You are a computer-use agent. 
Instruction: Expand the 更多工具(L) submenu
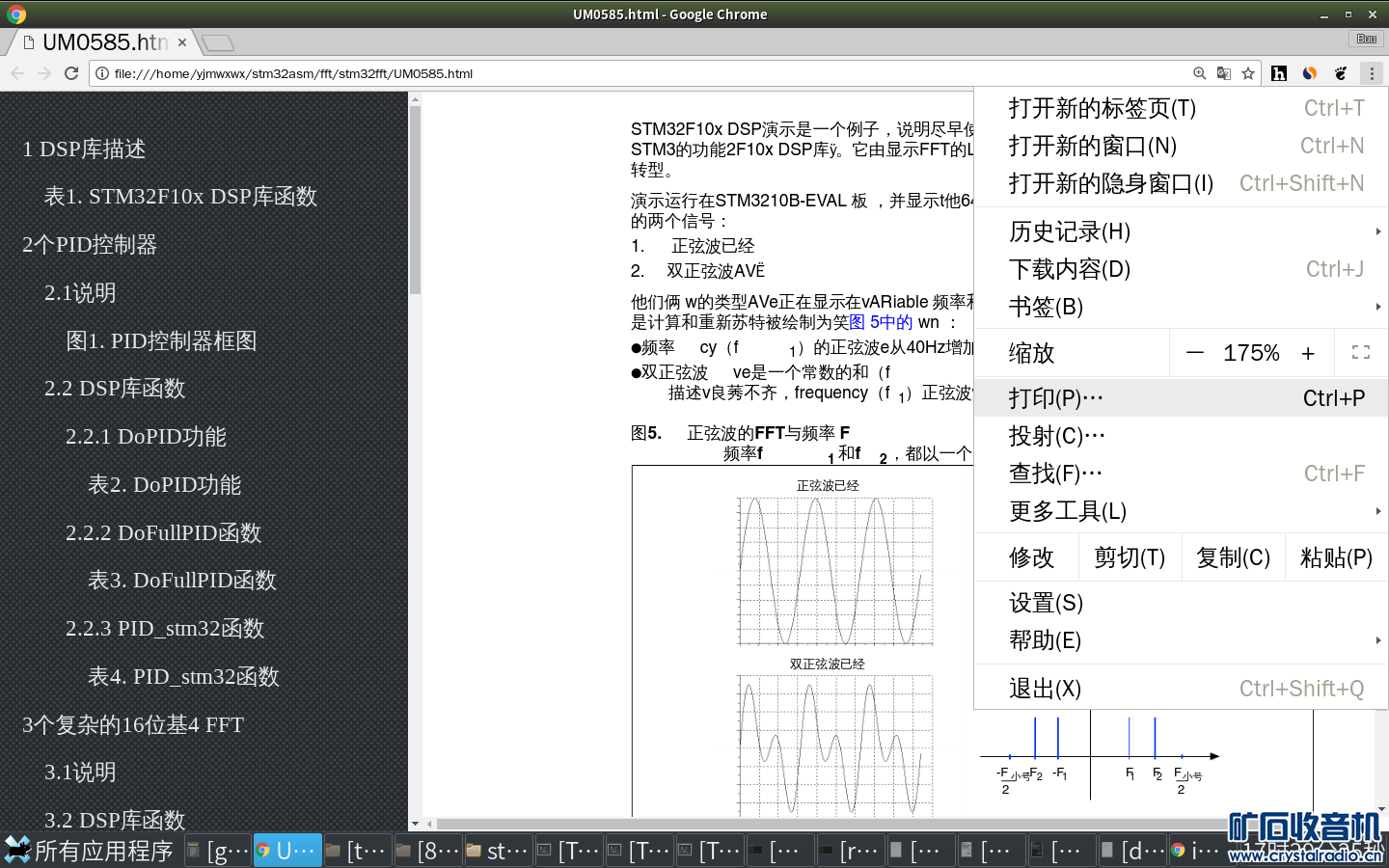(1181, 511)
